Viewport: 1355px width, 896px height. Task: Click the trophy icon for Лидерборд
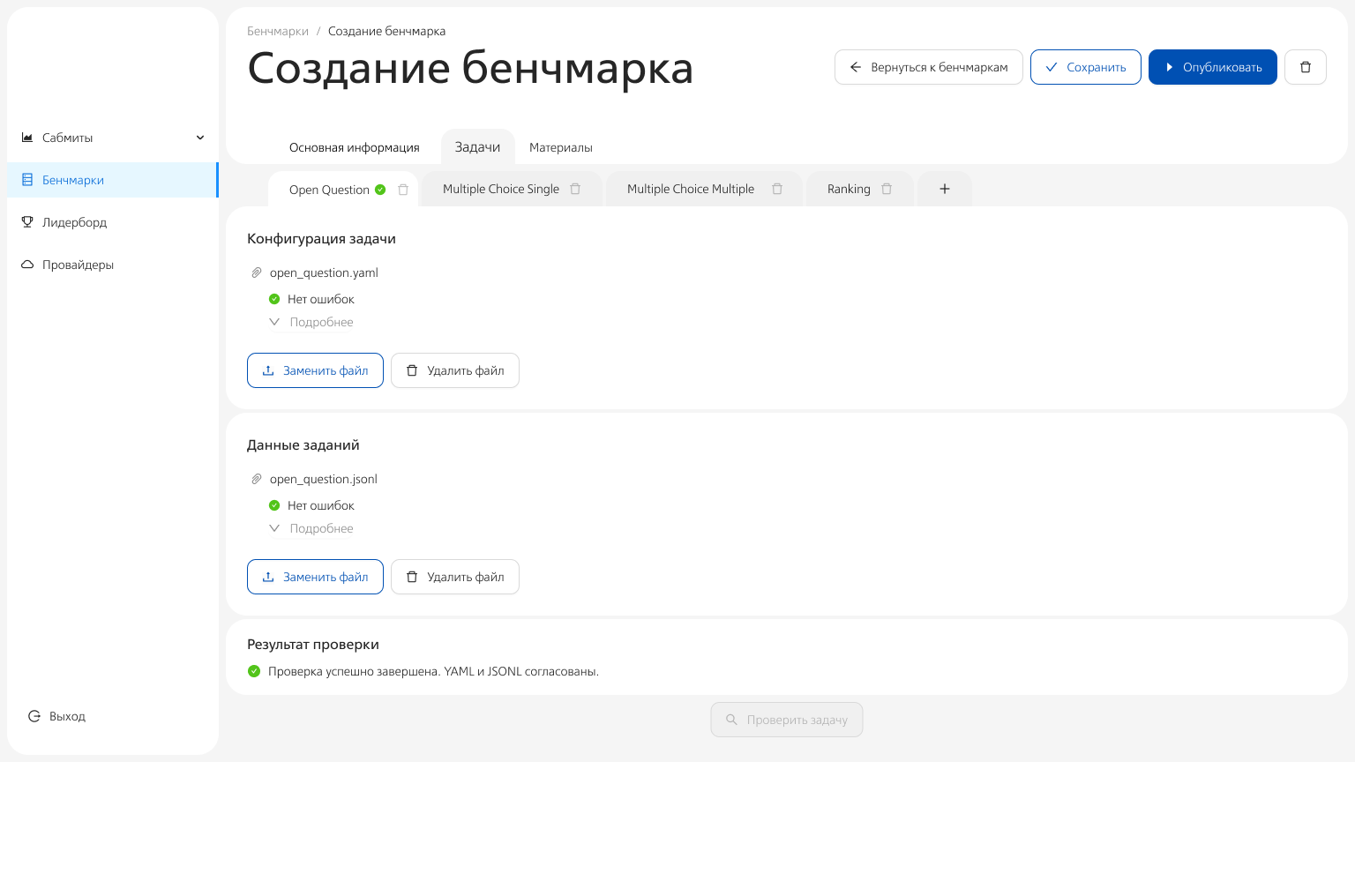[27, 222]
